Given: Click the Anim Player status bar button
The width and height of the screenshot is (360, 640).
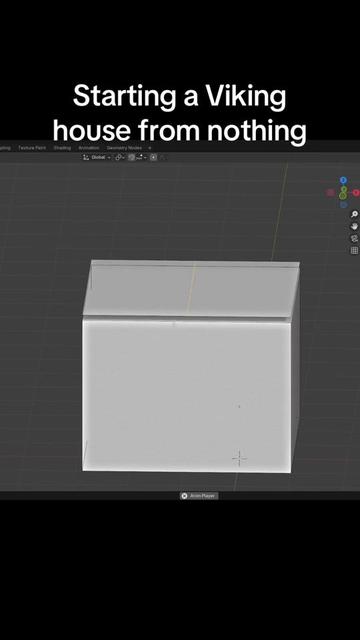Looking at the screenshot, I should tap(199, 496).
